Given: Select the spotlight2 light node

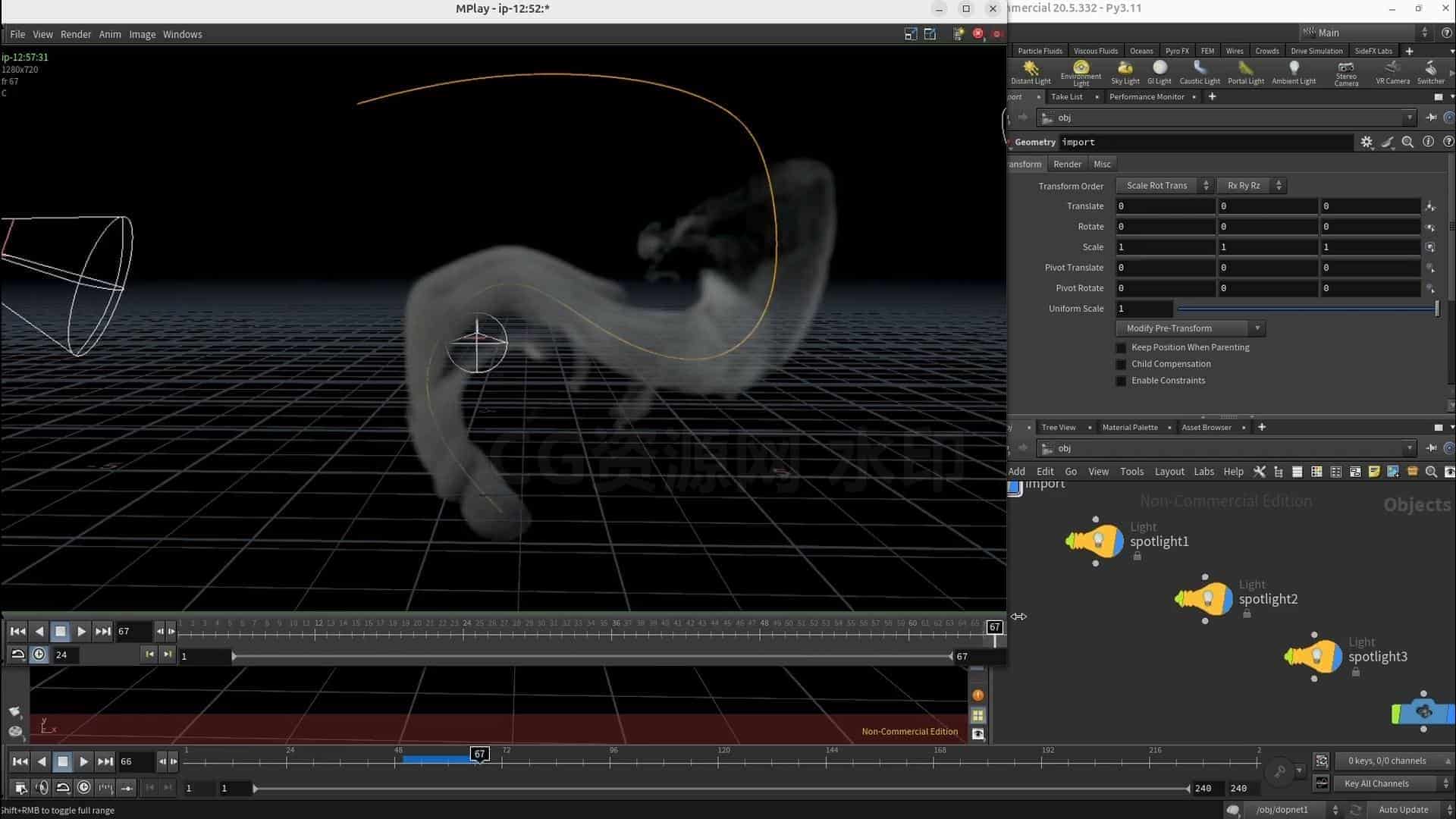Looking at the screenshot, I should pos(1204,599).
